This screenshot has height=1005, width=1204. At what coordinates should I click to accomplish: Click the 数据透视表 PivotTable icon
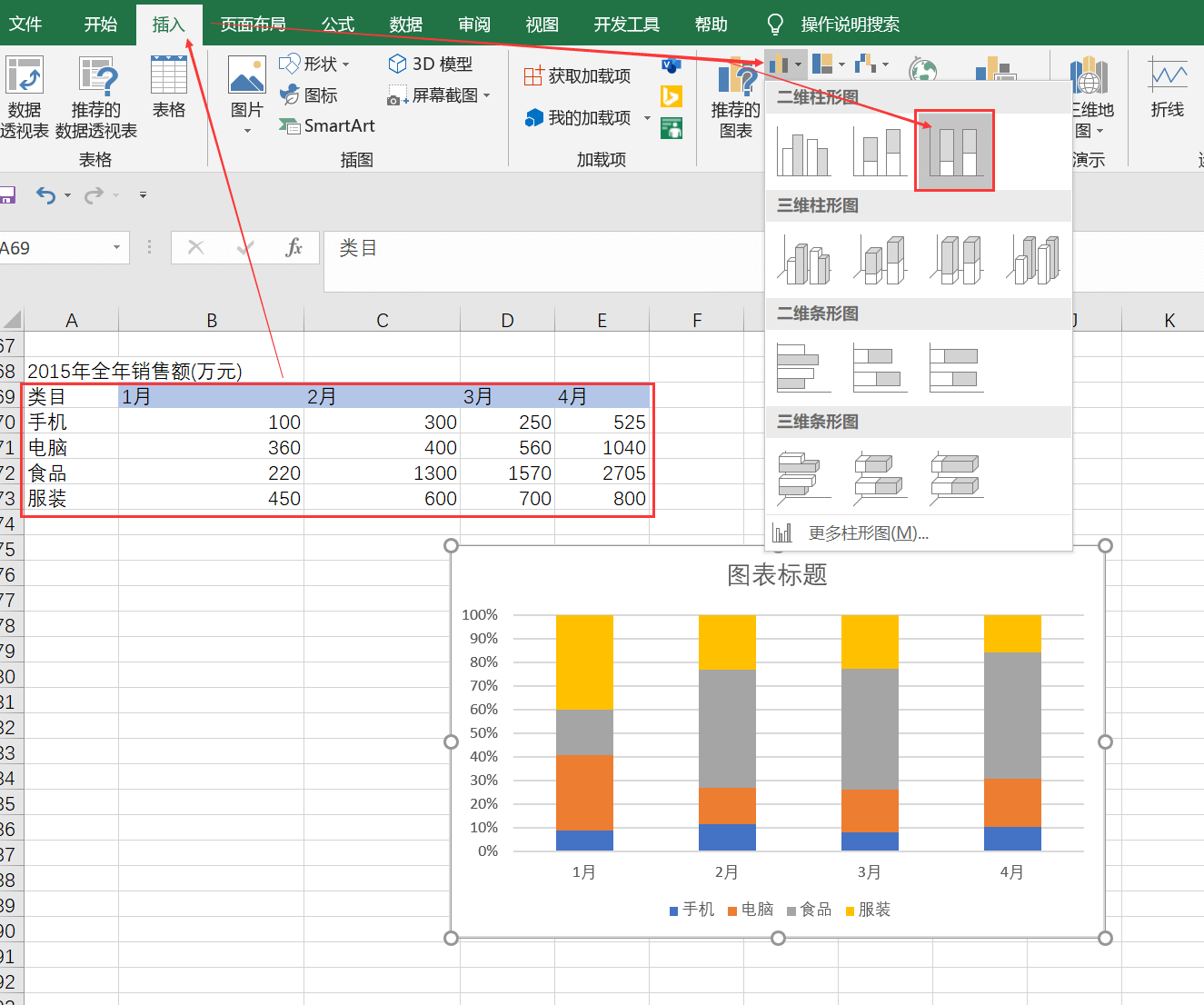(x=24, y=75)
